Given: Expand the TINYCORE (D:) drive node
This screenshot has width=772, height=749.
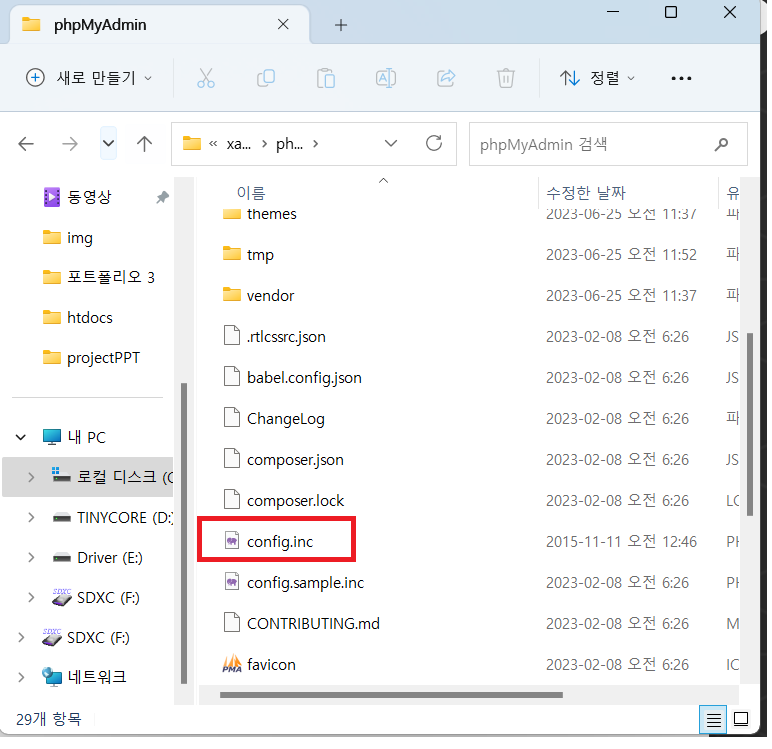Looking at the screenshot, I should point(31,518).
